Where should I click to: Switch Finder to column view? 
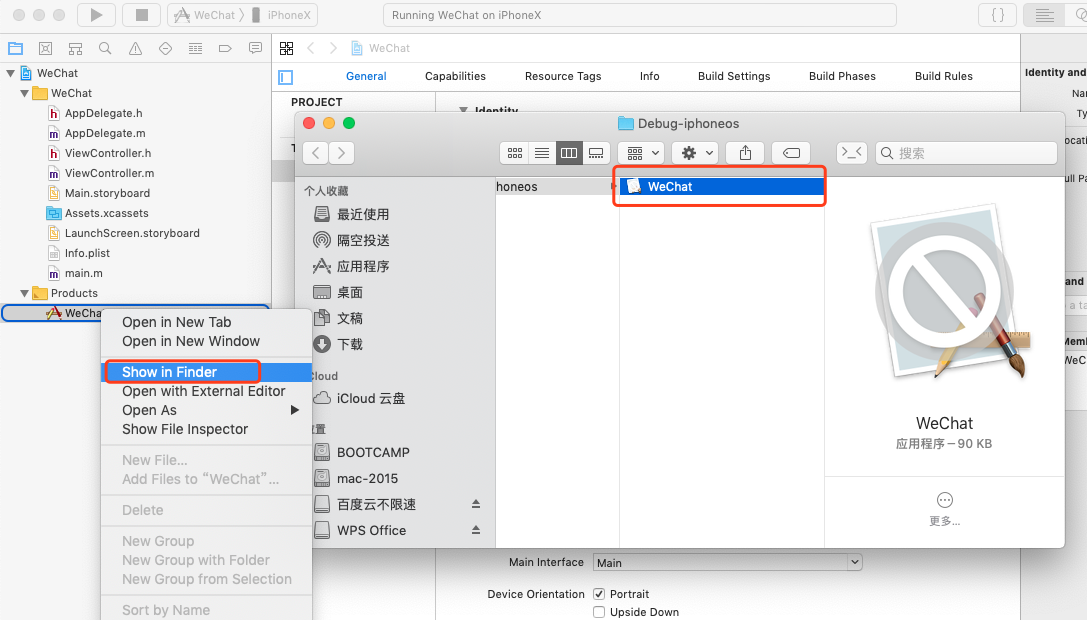(x=568, y=153)
